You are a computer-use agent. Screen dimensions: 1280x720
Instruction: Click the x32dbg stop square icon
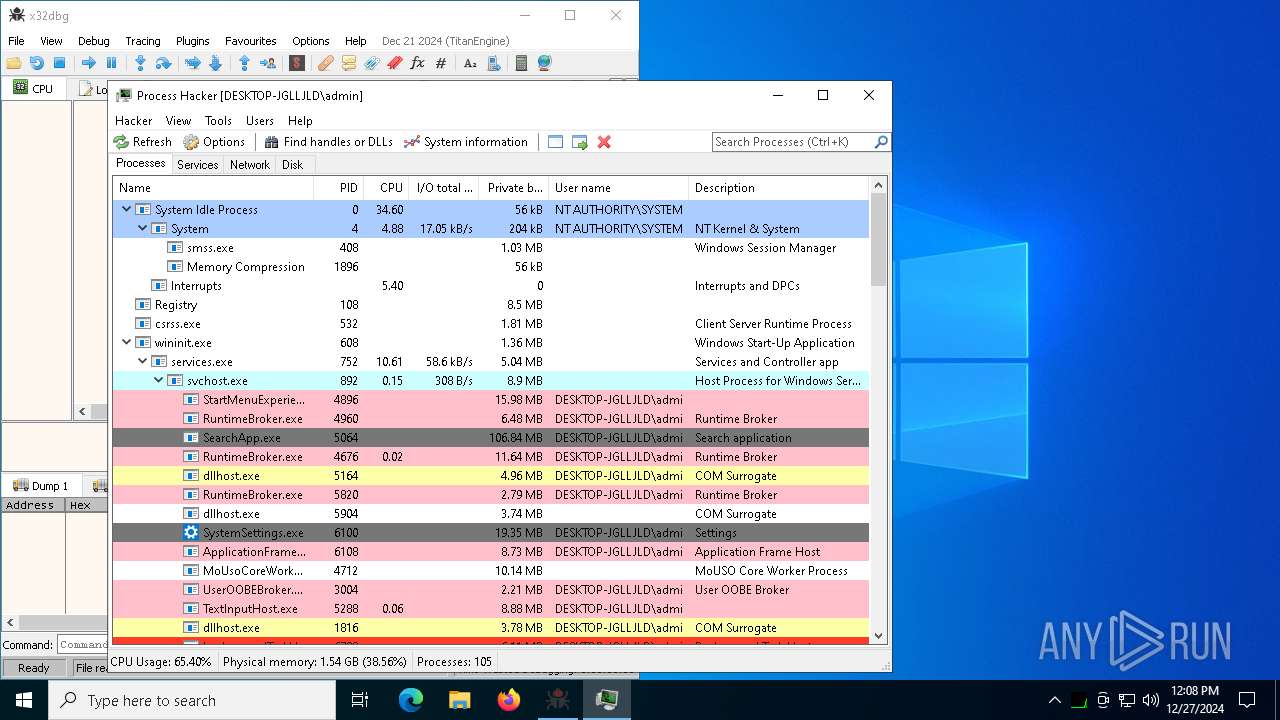tap(59, 63)
